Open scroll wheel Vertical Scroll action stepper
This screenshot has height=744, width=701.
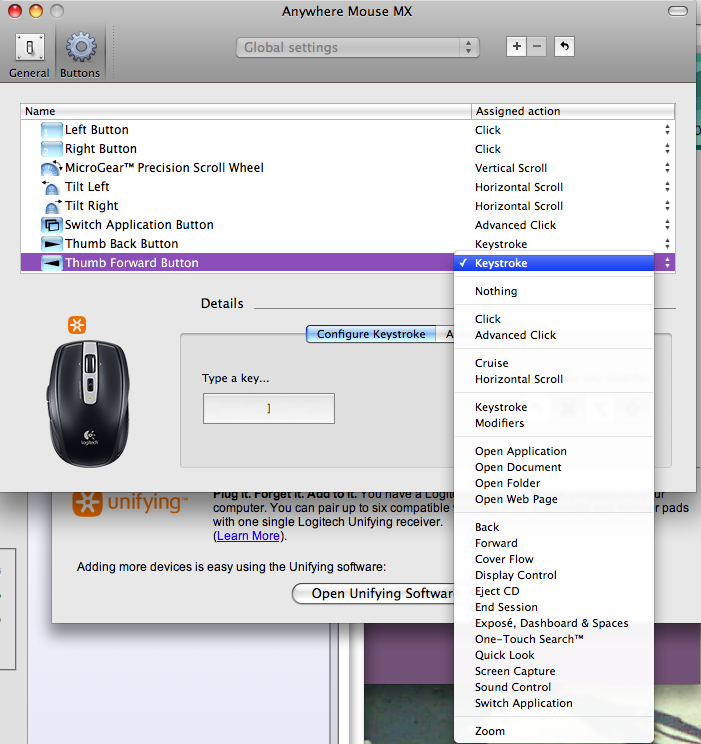point(667,167)
